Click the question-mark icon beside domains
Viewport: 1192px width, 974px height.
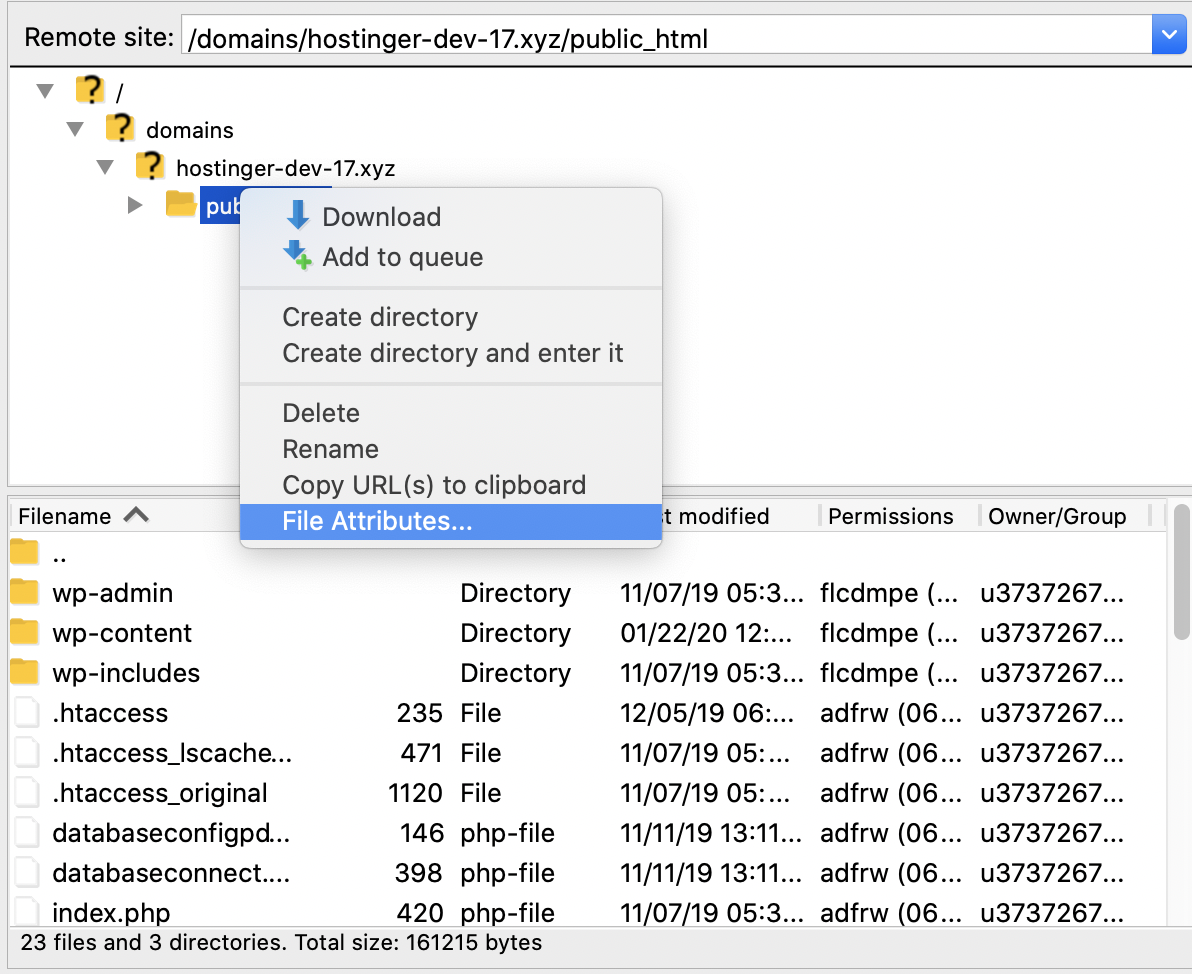click(x=120, y=129)
